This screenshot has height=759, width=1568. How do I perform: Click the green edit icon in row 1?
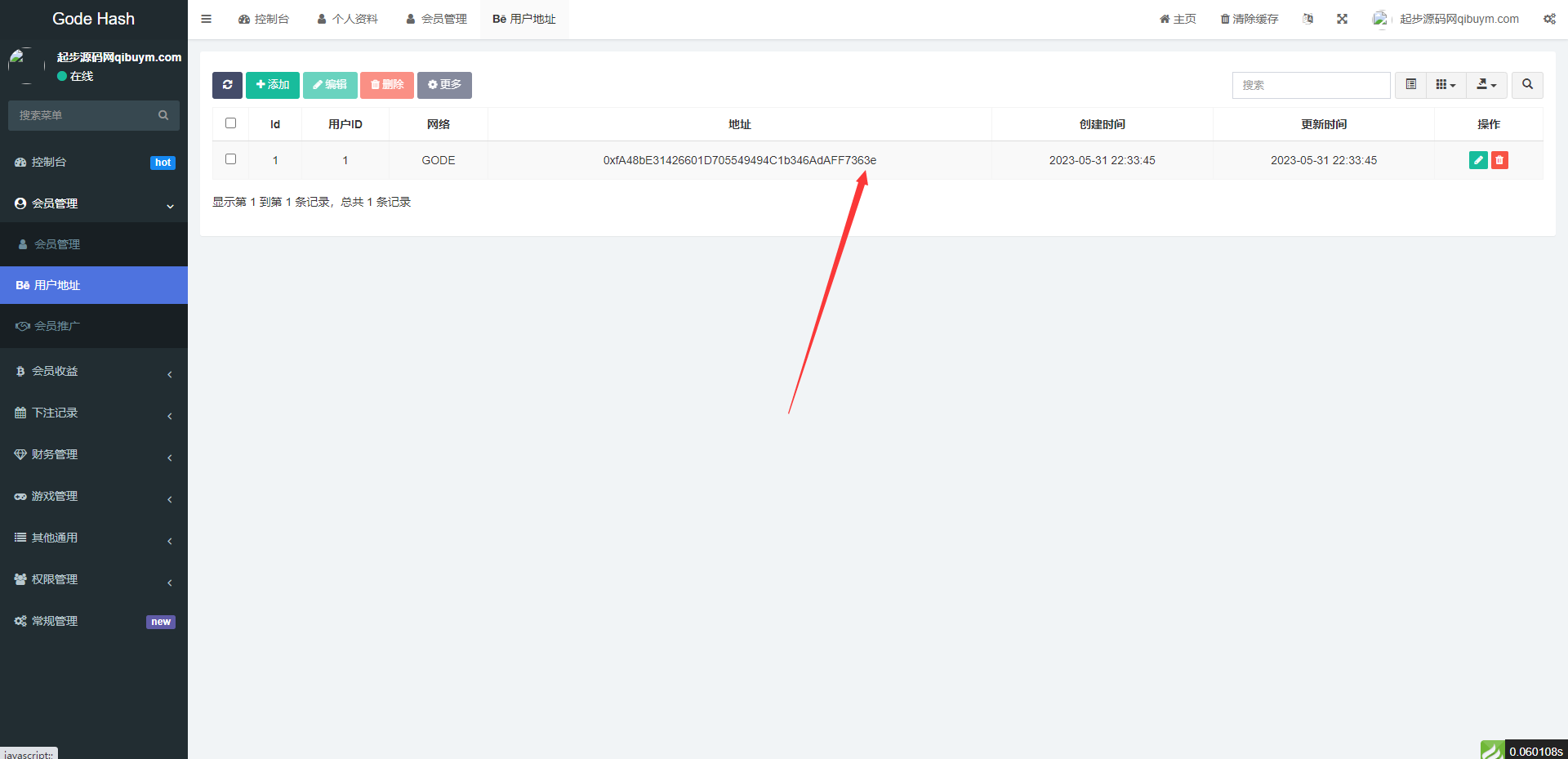[1478, 160]
